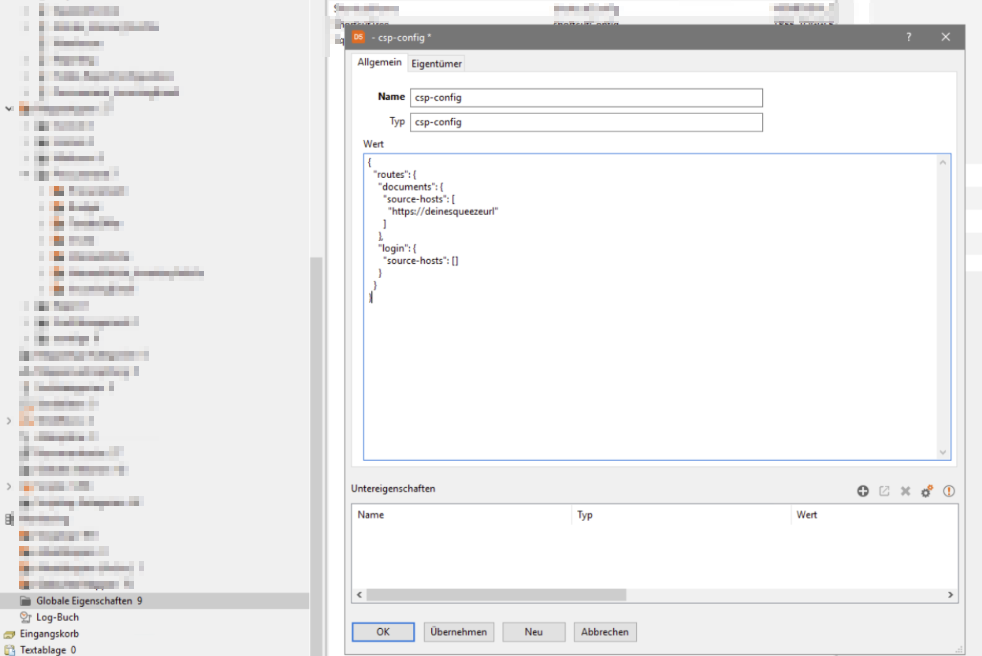Image resolution: width=982 pixels, height=656 pixels.
Task: Click the orange DS icon in dialog title
Action: click(x=358, y=37)
